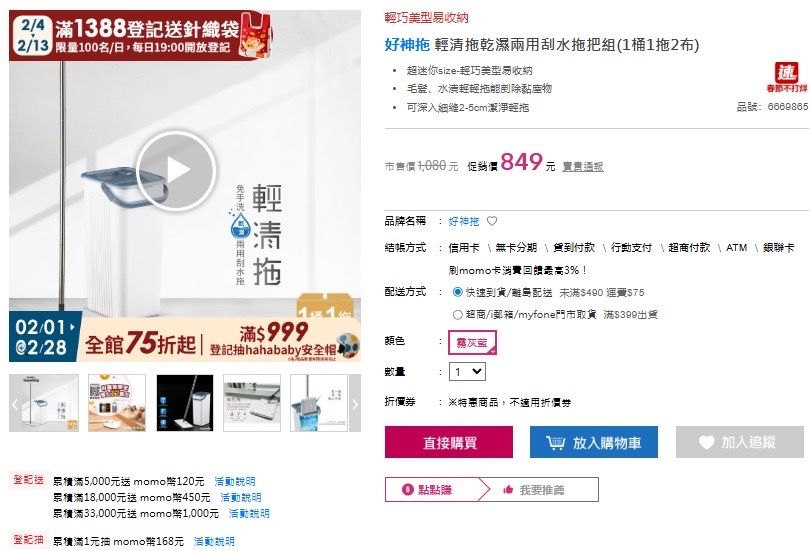Open 賣貴通報 price report link
810x551 pixels.
pos(583,167)
